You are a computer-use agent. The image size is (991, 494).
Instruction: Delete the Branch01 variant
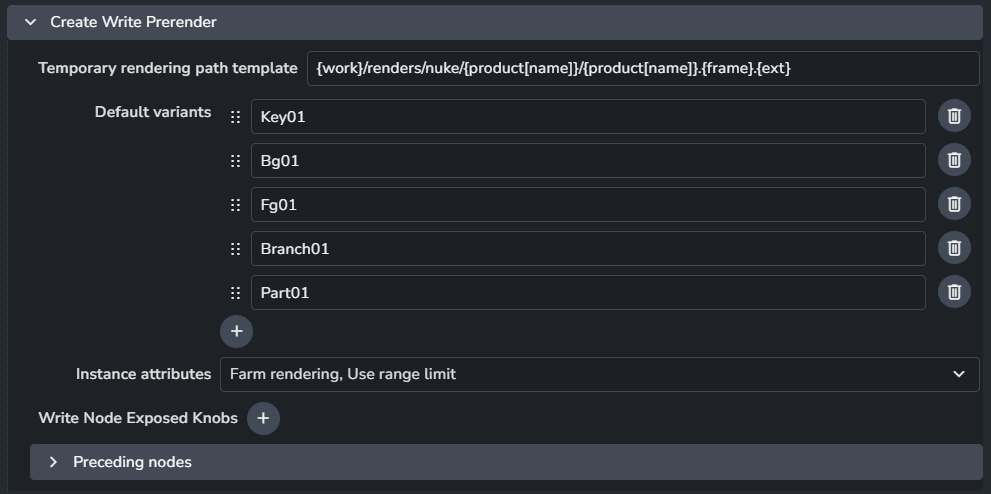coord(954,248)
